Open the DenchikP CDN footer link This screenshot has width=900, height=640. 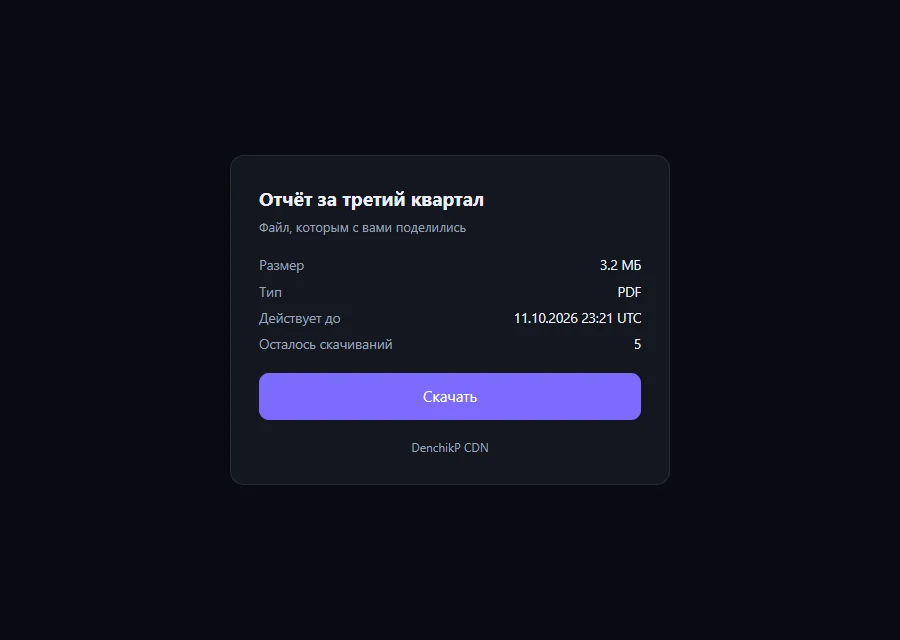tap(449, 448)
